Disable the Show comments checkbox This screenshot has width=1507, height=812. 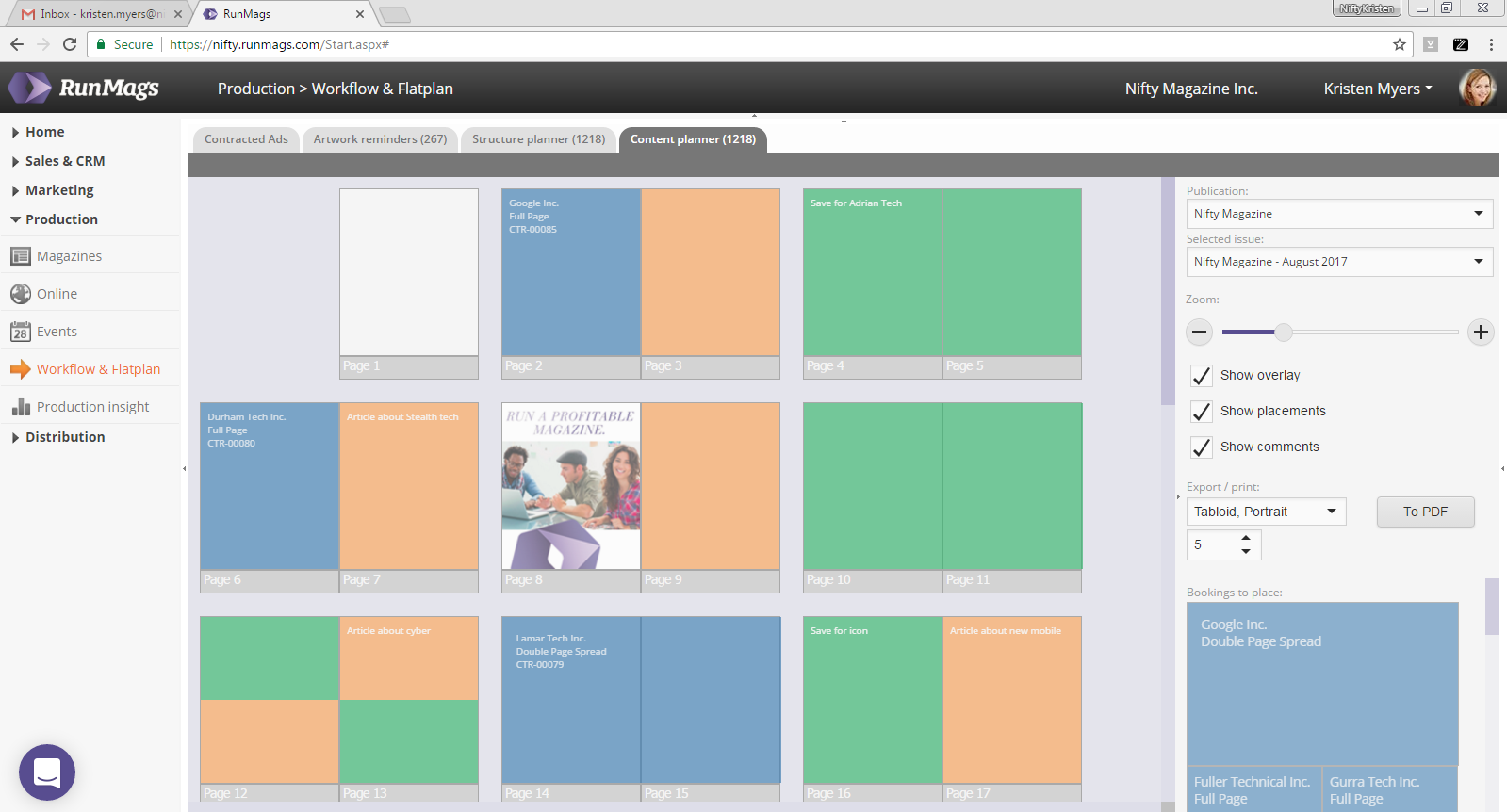(1202, 447)
